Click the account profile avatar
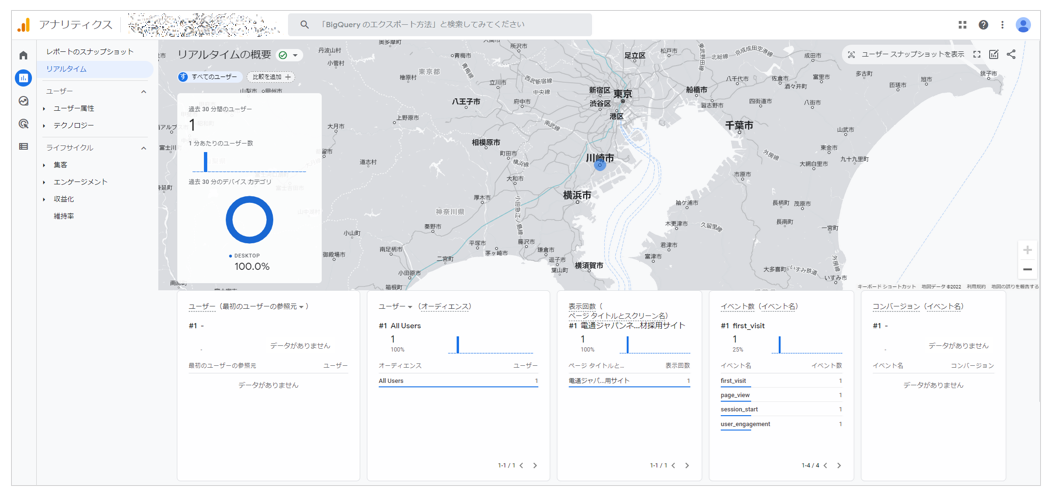1051x496 pixels. point(1023,25)
